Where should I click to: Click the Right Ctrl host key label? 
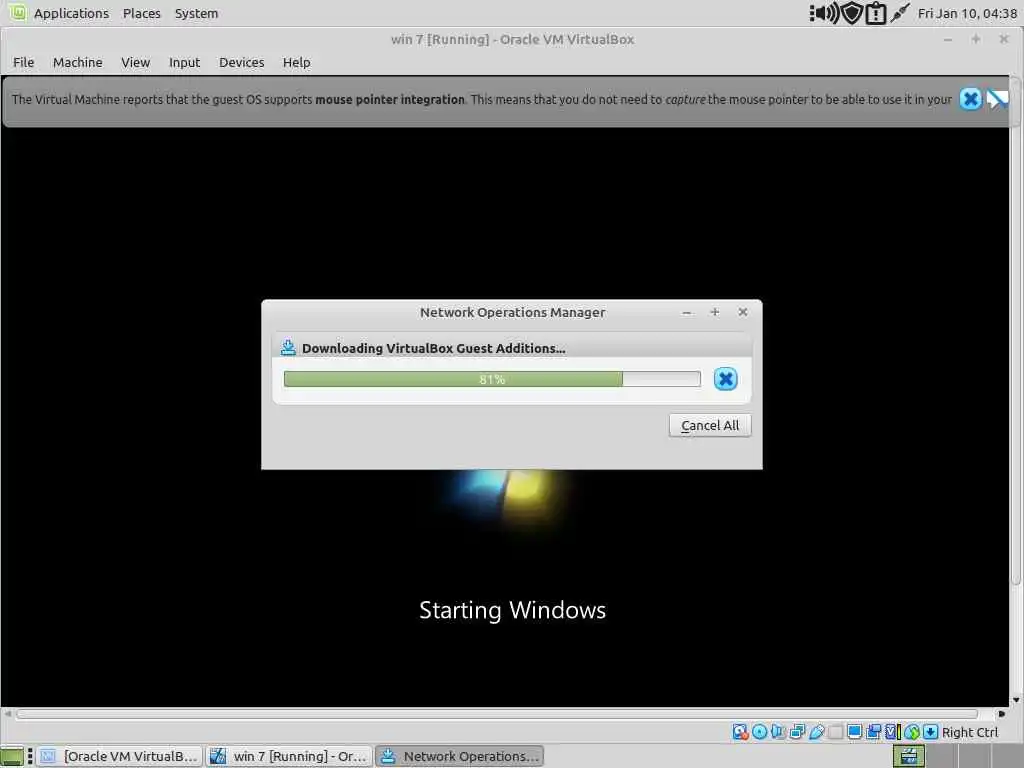970,732
